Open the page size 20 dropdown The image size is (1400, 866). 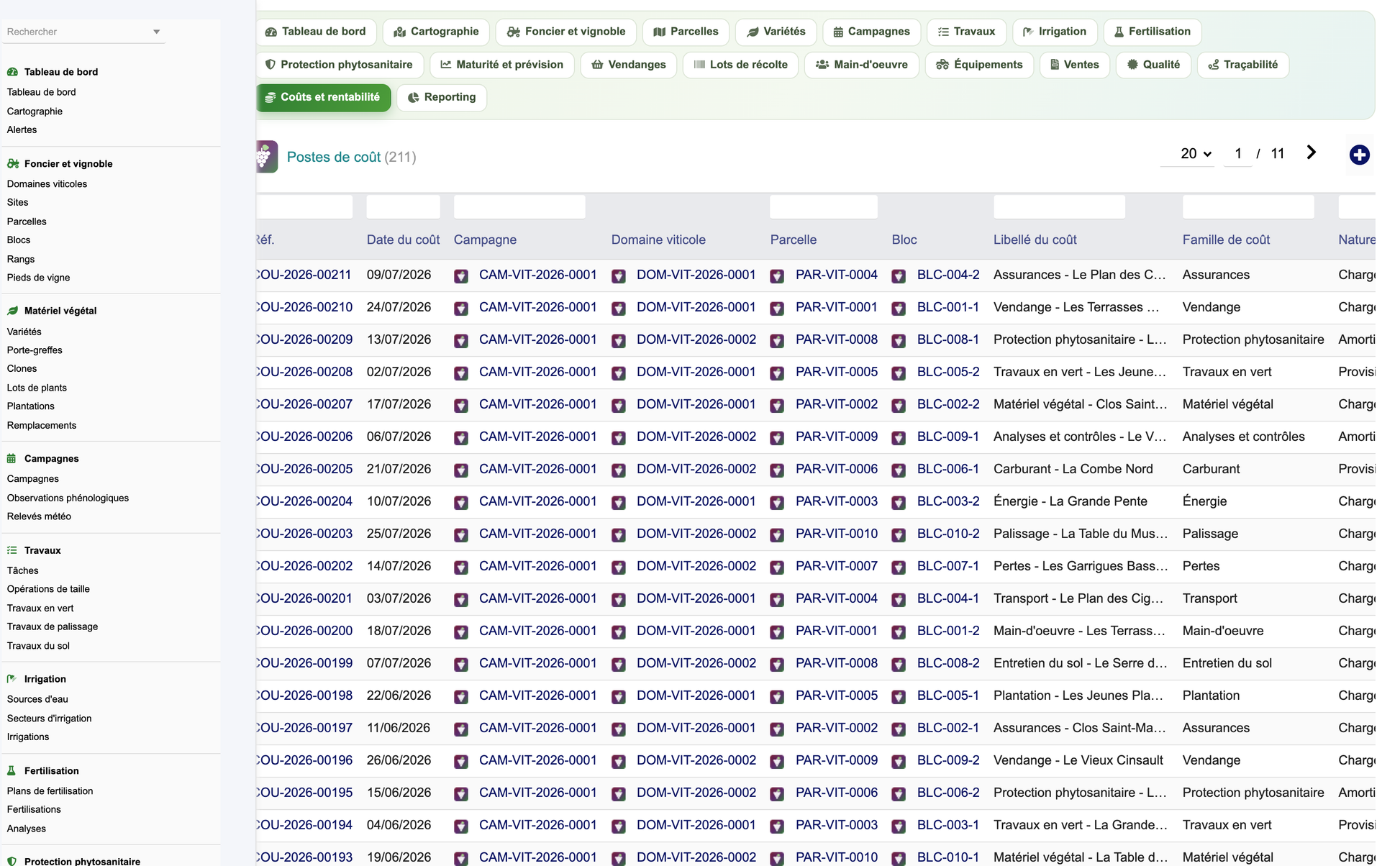1196,153
